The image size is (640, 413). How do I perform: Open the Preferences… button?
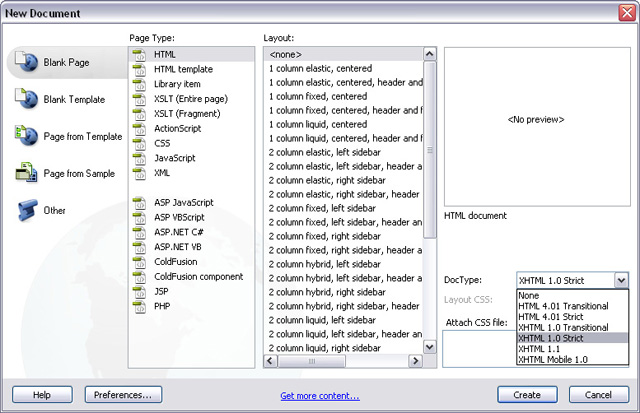(x=123, y=395)
